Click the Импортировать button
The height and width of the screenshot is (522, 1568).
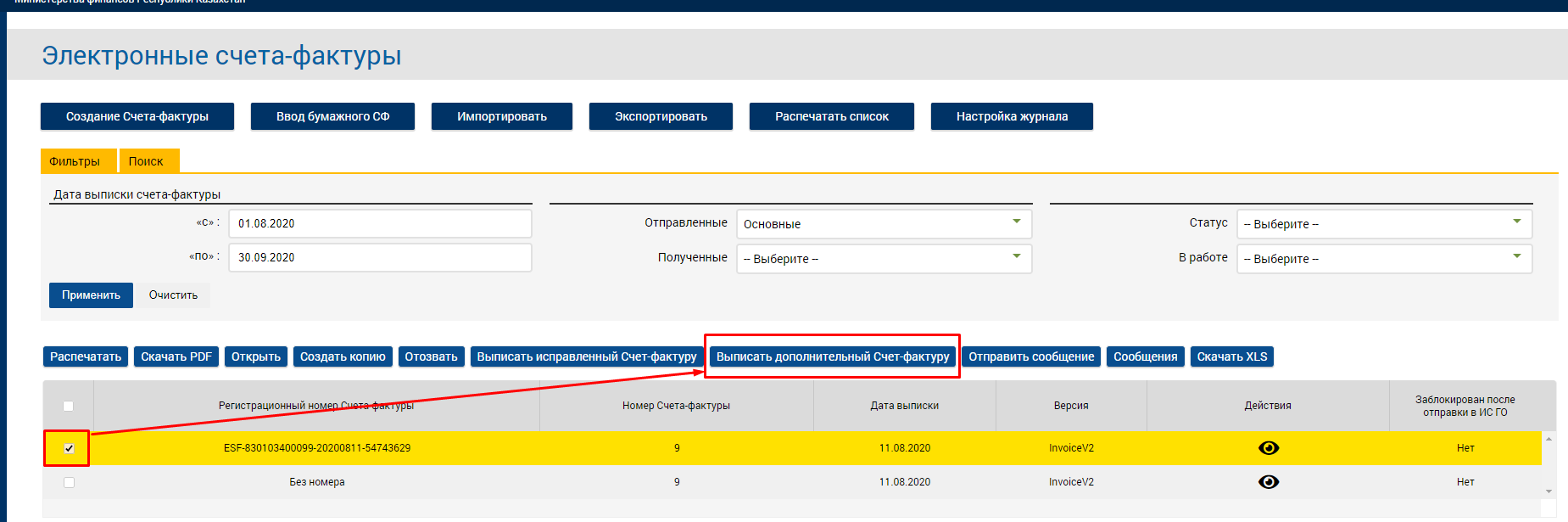(502, 116)
